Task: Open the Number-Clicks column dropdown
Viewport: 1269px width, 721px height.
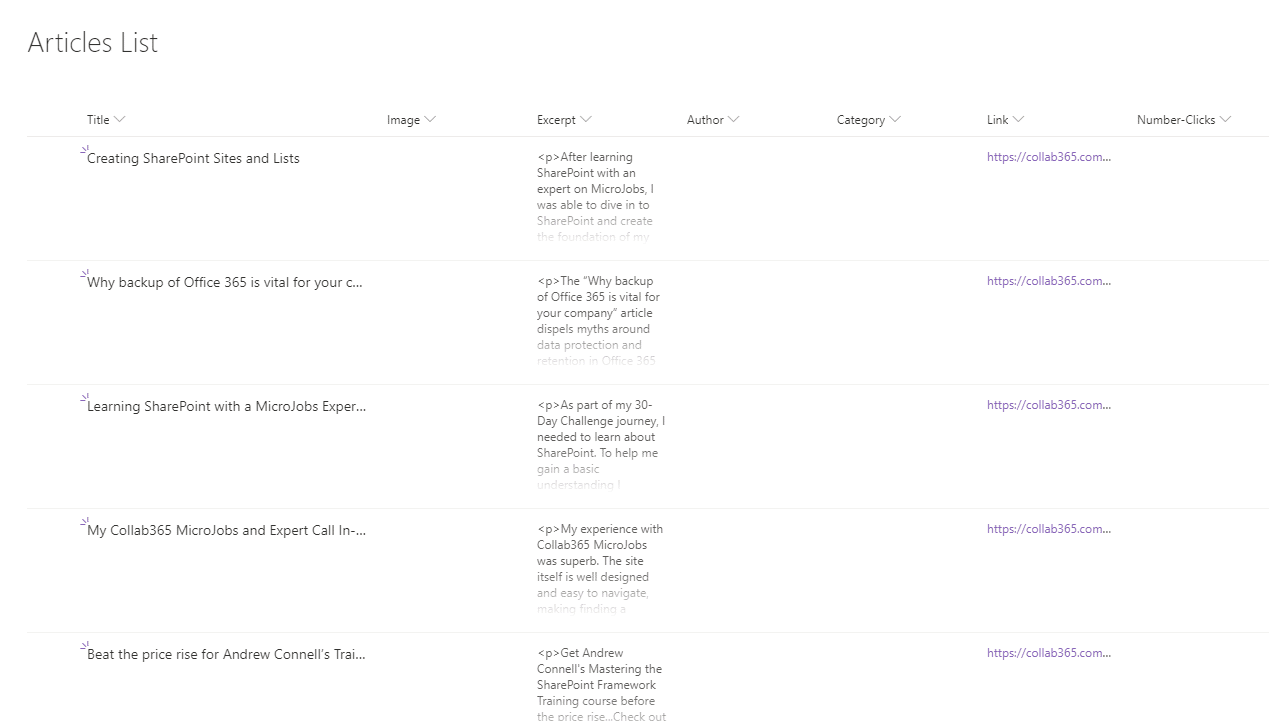Action: pos(1225,120)
